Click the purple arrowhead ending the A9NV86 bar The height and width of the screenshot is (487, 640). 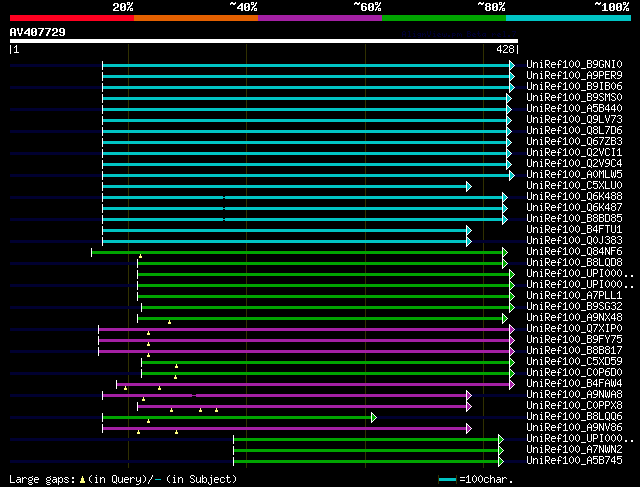pyautogui.click(x=469, y=429)
